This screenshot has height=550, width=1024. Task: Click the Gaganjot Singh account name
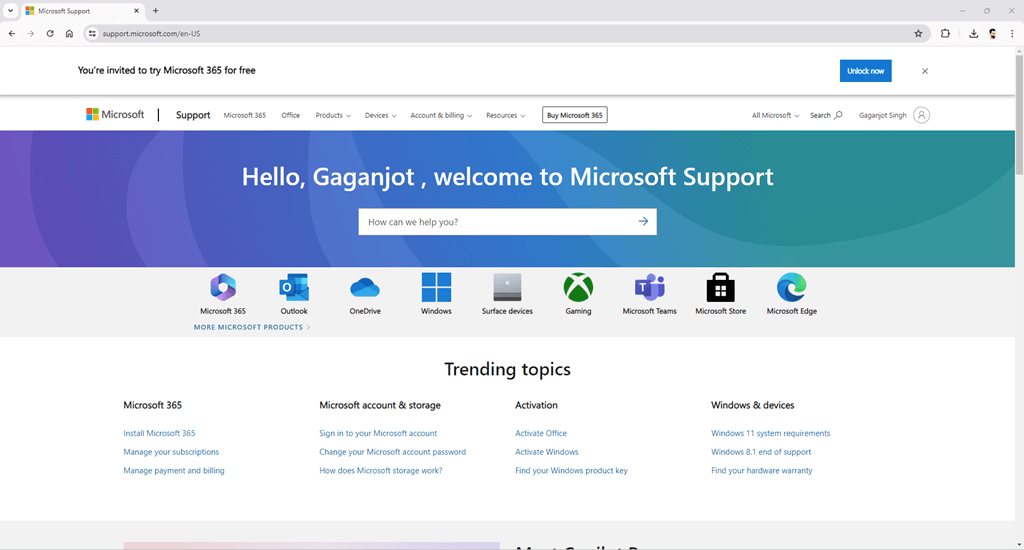[x=882, y=115]
